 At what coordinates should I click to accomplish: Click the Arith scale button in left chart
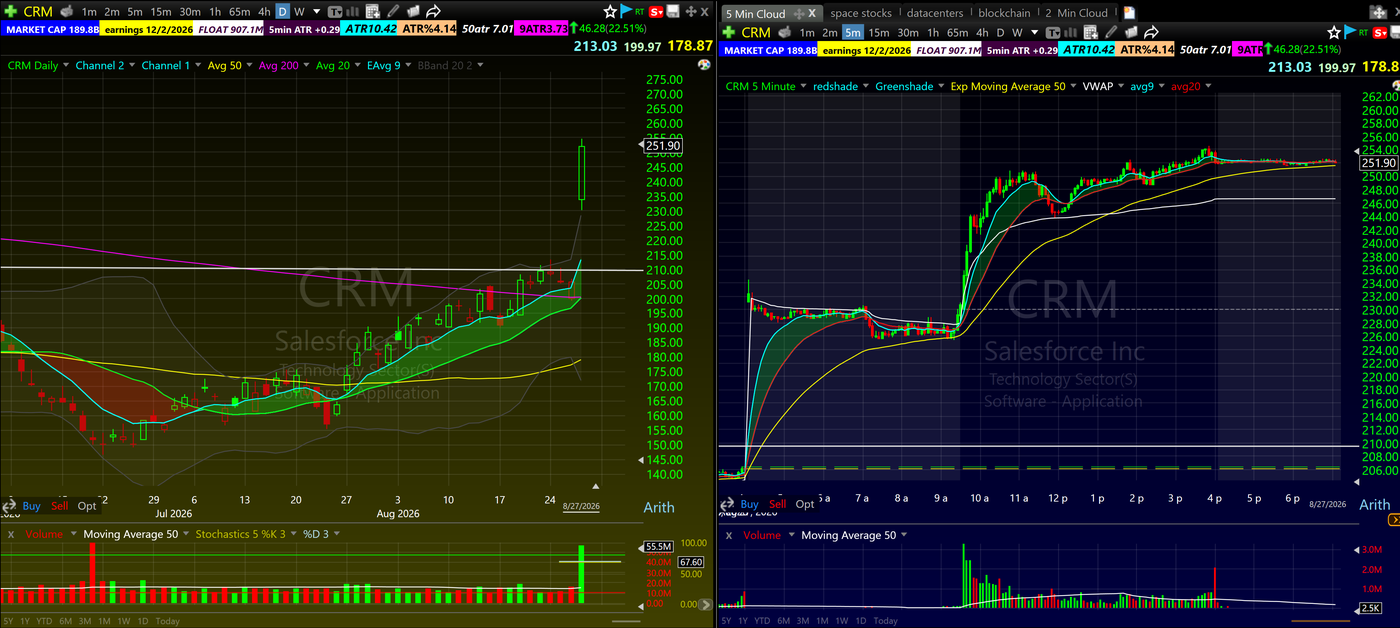click(658, 507)
